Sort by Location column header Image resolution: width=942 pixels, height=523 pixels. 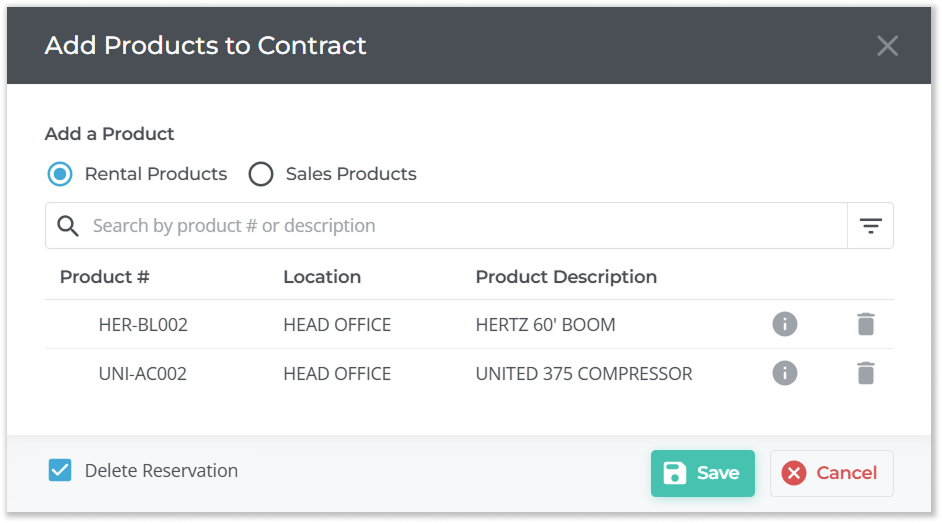tap(322, 277)
